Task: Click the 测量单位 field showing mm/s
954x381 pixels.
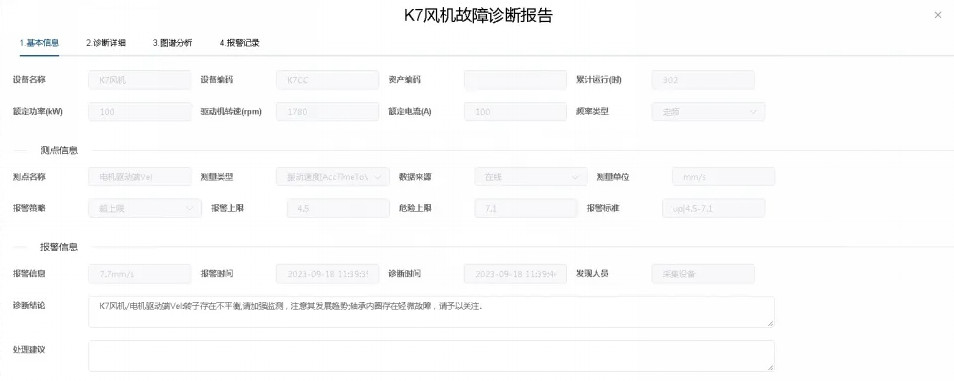Action: (x=723, y=177)
